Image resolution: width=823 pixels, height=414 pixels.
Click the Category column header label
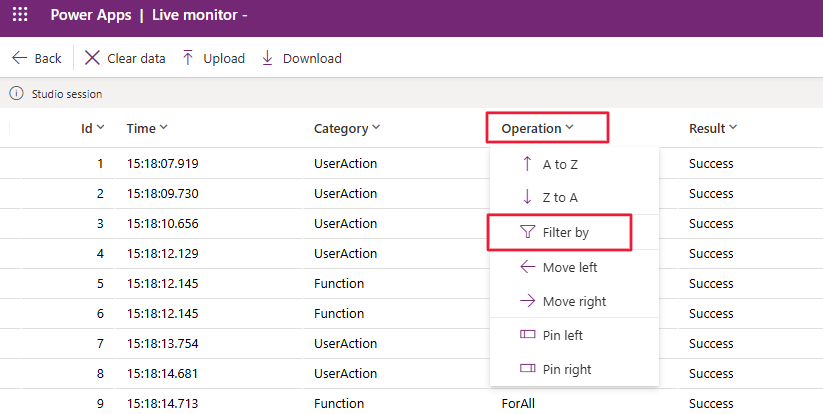click(341, 129)
